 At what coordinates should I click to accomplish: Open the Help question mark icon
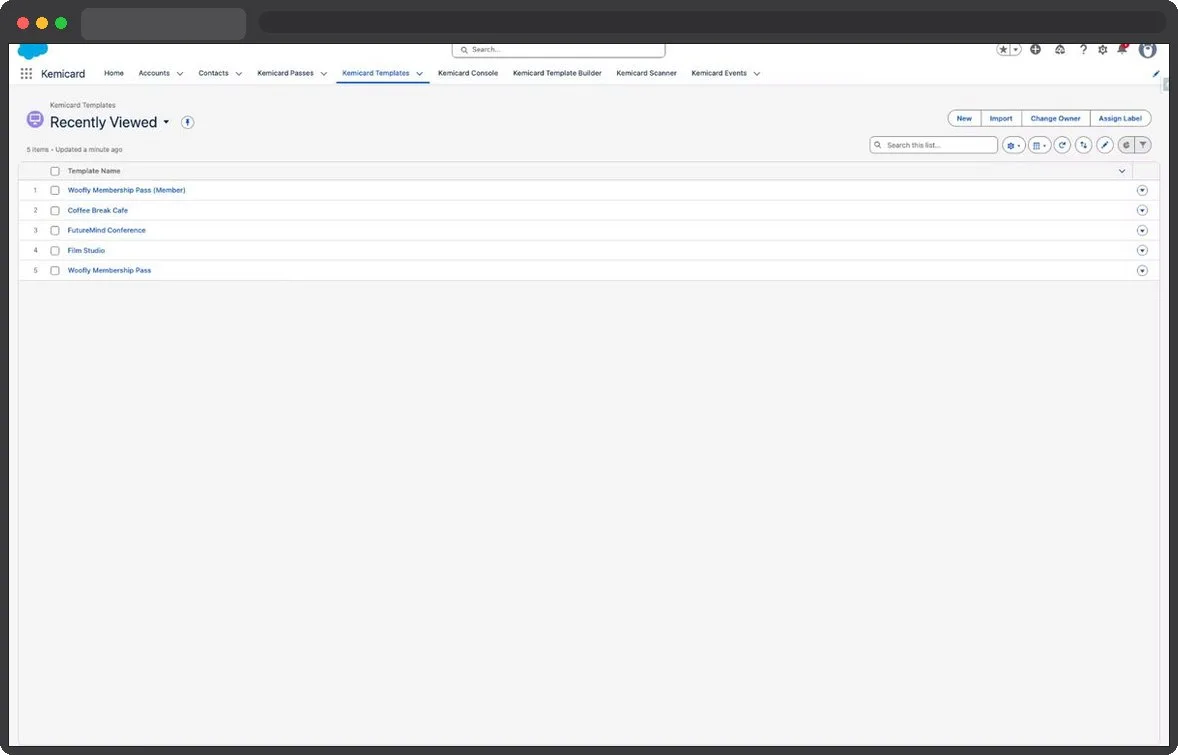pos(1083,50)
